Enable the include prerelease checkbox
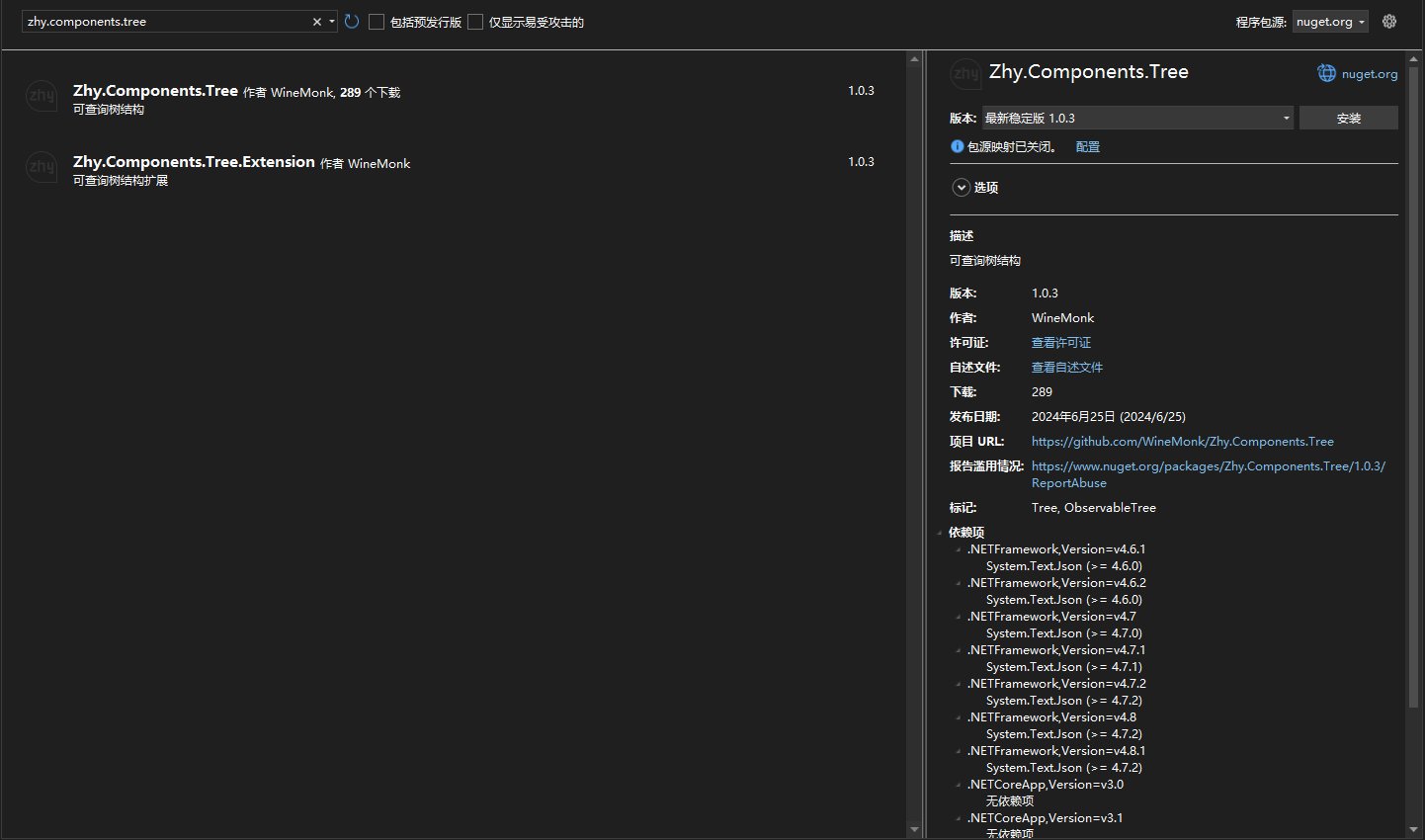The image size is (1425, 840). 377,22
